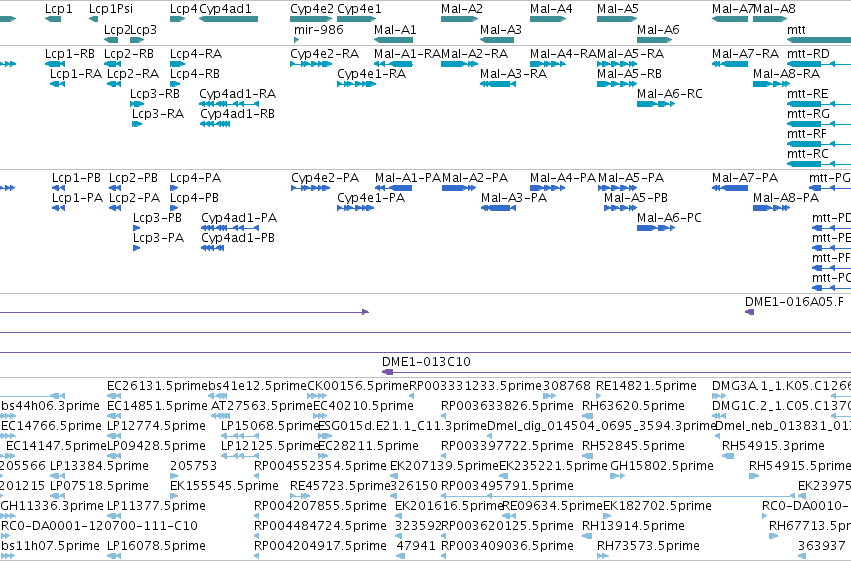Open the bs44h06.3prime EST label
This screenshot has height=561, width=851.
click(x=50, y=405)
